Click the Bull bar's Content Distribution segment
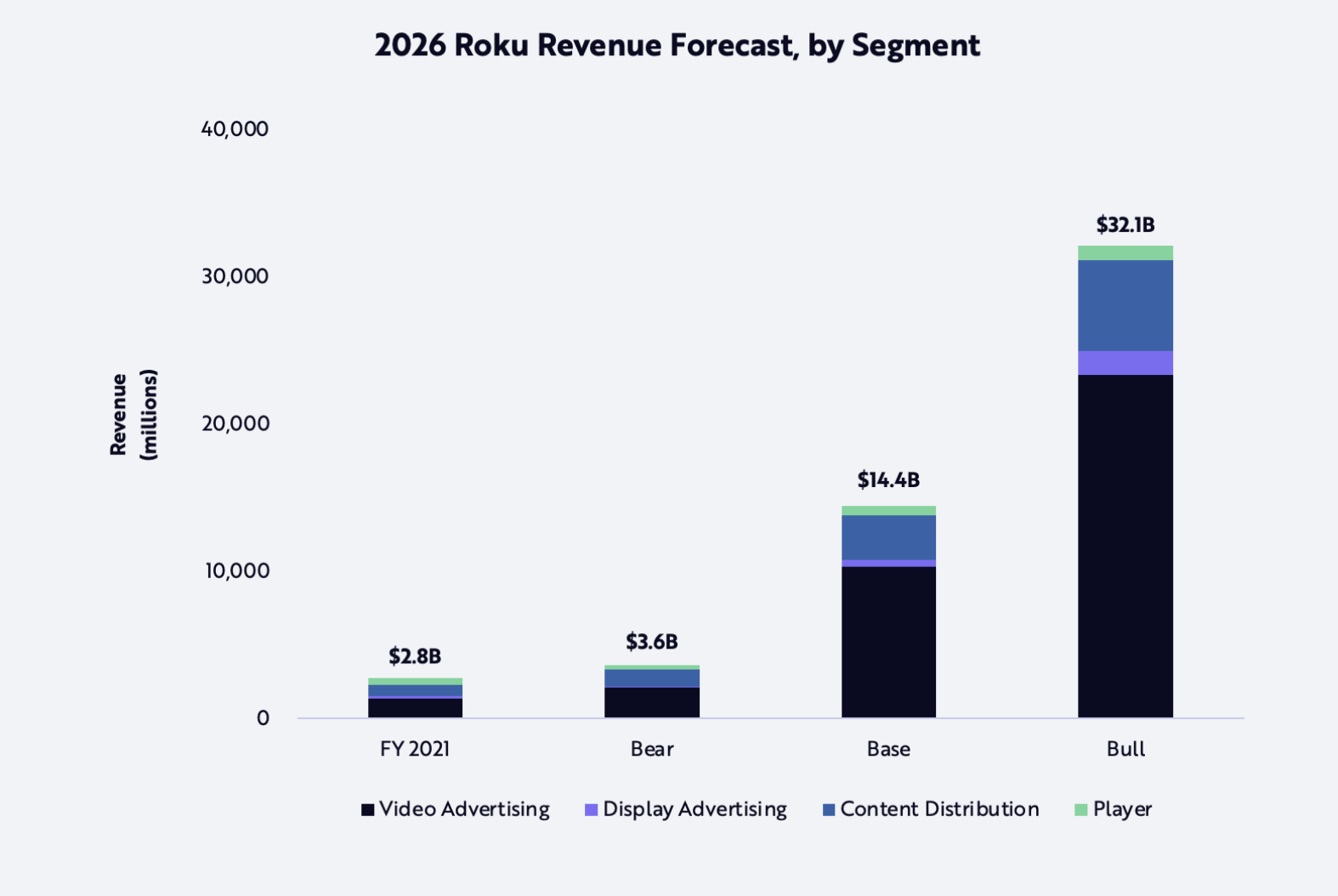Image resolution: width=1338 pixels, height=896 pixels. pos(1125,306)
